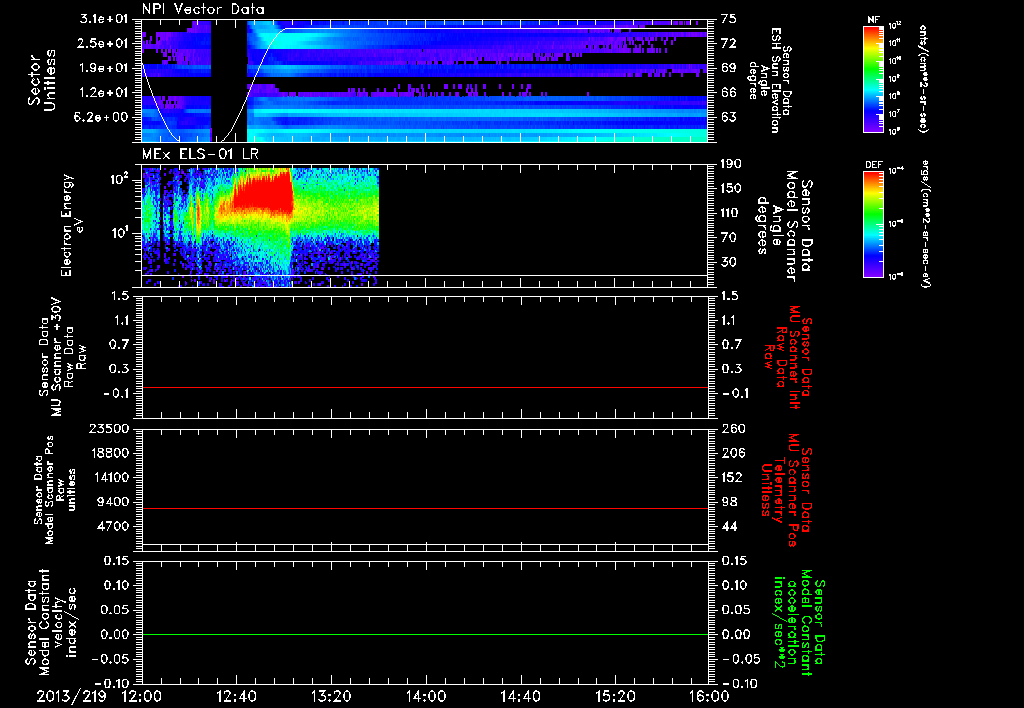1024x708 pixels.
Task: Click the "MU Scanner +30V Raw Data" axis label
Action: pyautogui.click(x=61, y=357)
